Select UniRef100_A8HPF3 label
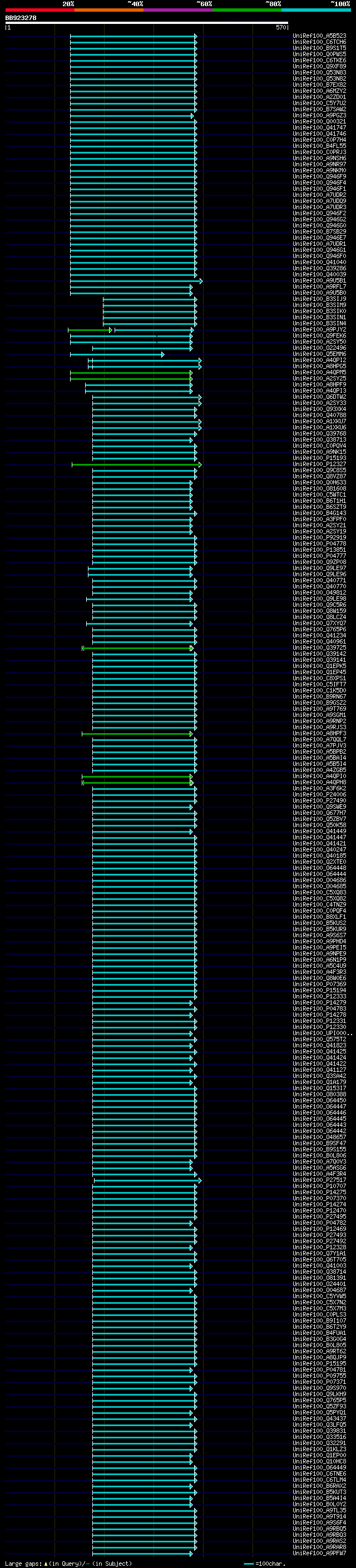The image size is (356, 1568). pos(319,734)
